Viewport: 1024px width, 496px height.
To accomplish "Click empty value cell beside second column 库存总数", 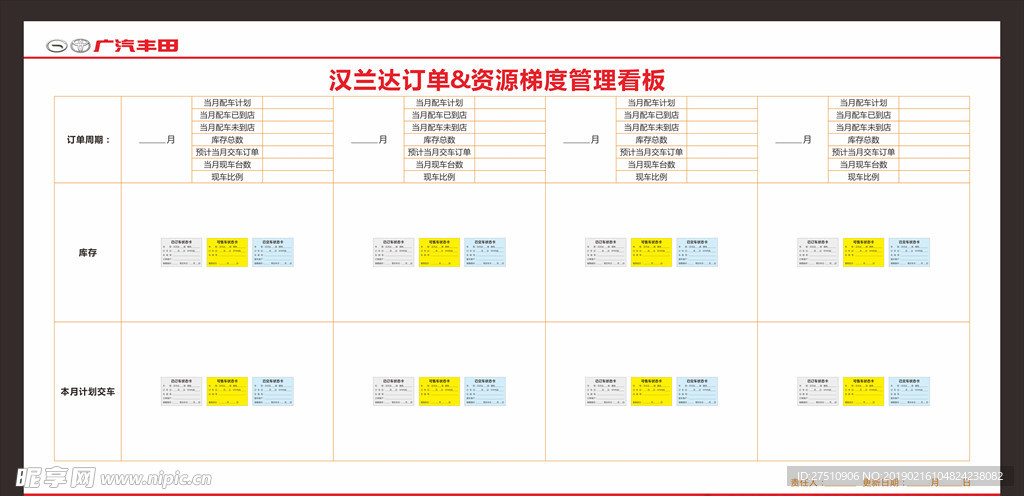I will point(510,140).
